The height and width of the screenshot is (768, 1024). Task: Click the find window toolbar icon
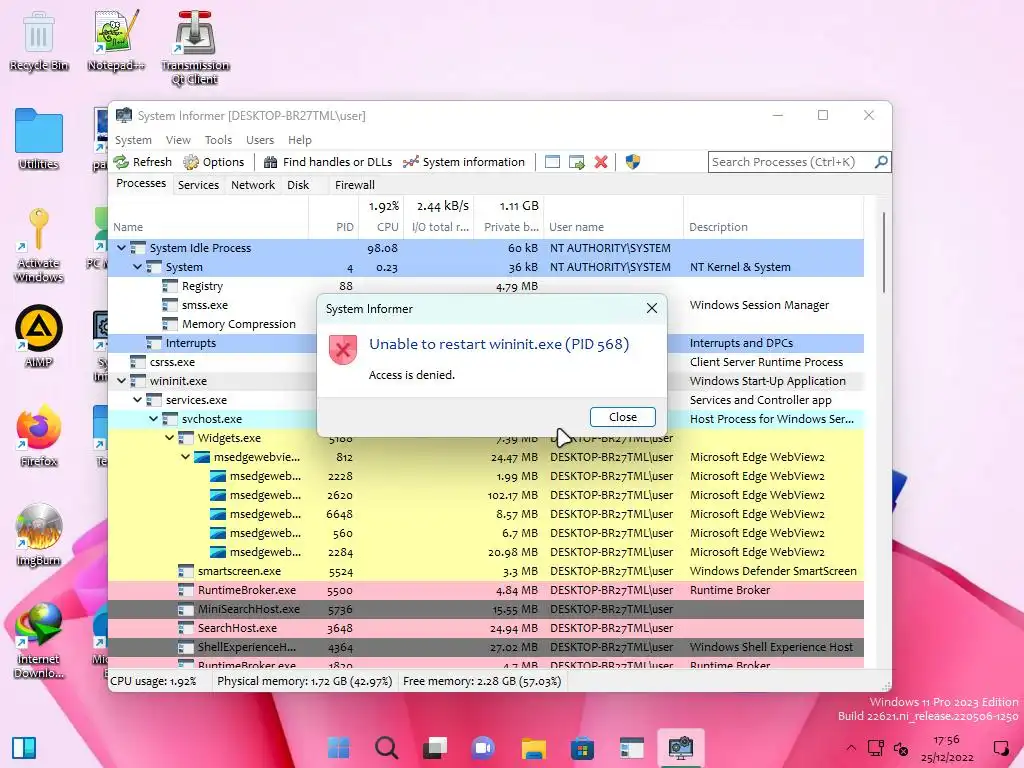552,162
